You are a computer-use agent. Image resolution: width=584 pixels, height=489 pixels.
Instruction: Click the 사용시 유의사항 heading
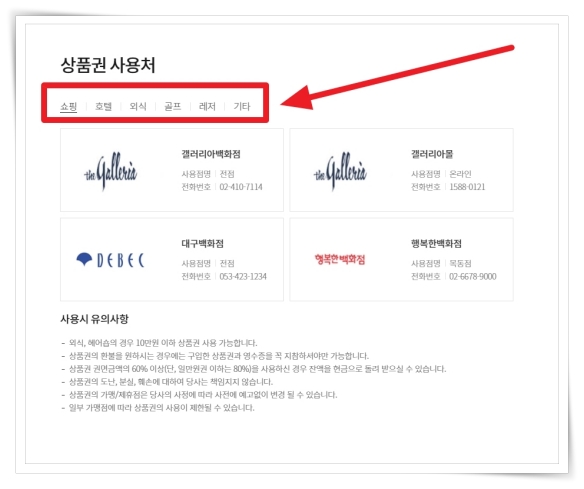pyautogui.click(x=94, y=319)
